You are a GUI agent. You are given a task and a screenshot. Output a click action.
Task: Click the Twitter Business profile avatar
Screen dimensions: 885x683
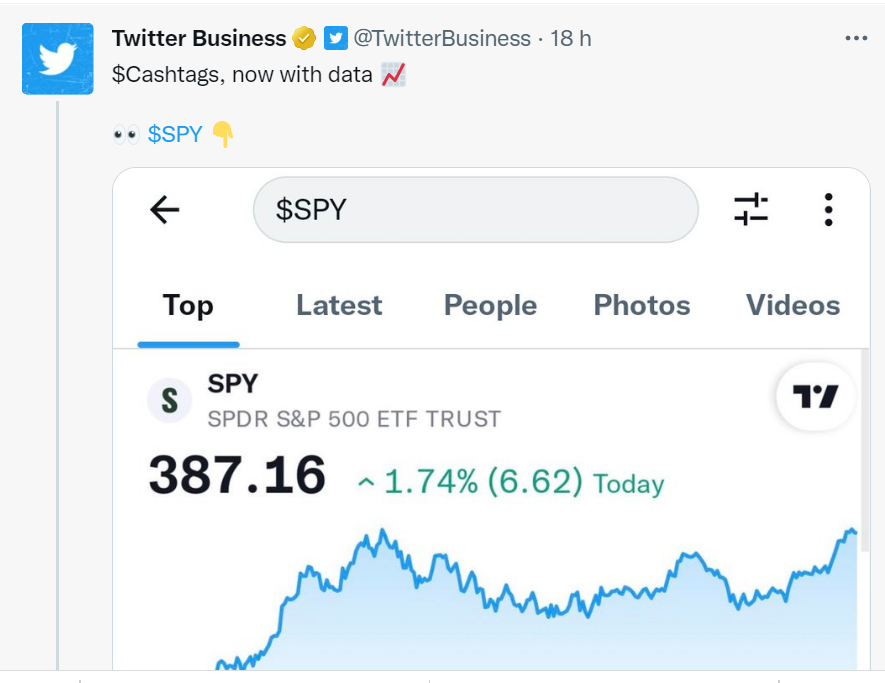pyautogui.click(x=58, y=60)
